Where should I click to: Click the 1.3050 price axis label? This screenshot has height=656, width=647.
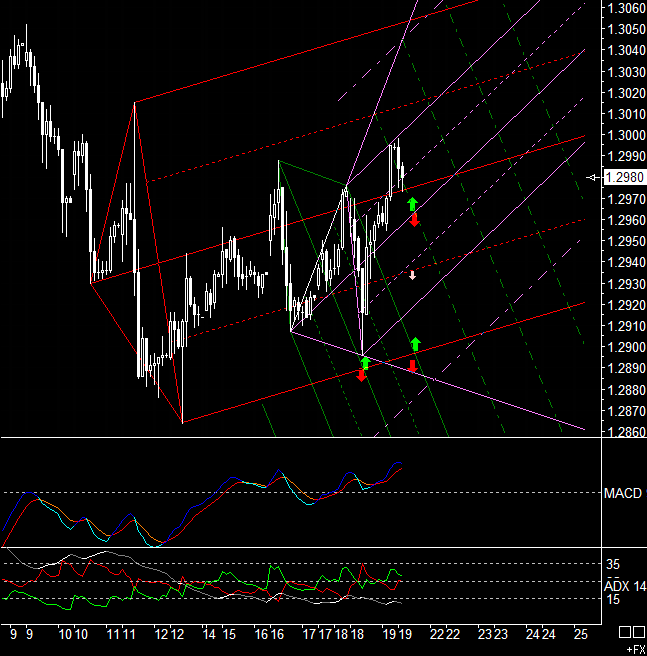pos(626,29)
